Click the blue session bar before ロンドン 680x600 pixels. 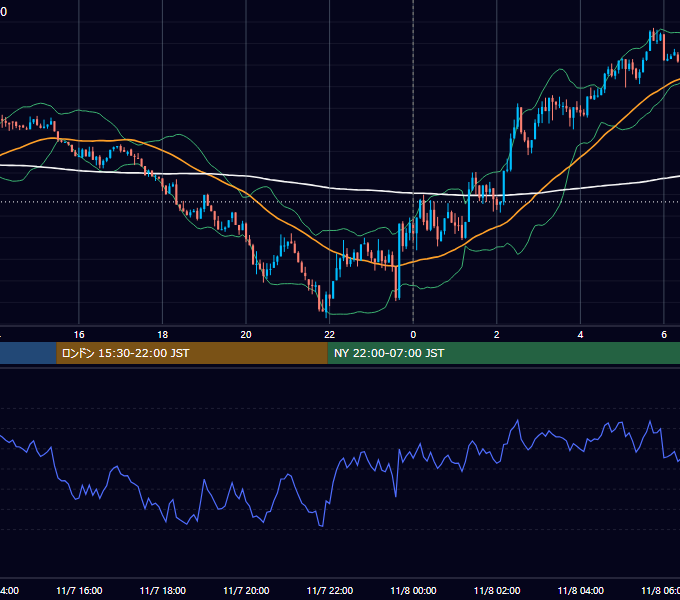(x=28, y=353)
